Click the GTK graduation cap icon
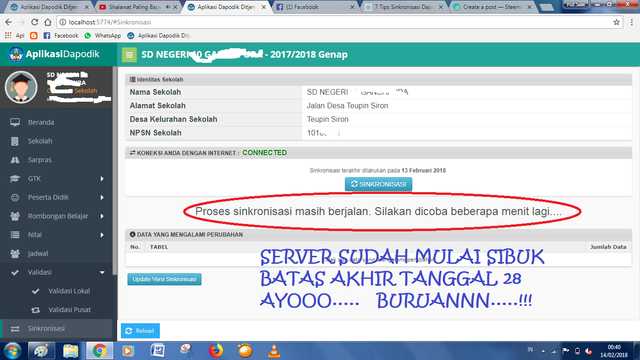Screen dimensions: 640x360 tap(15, 179)
